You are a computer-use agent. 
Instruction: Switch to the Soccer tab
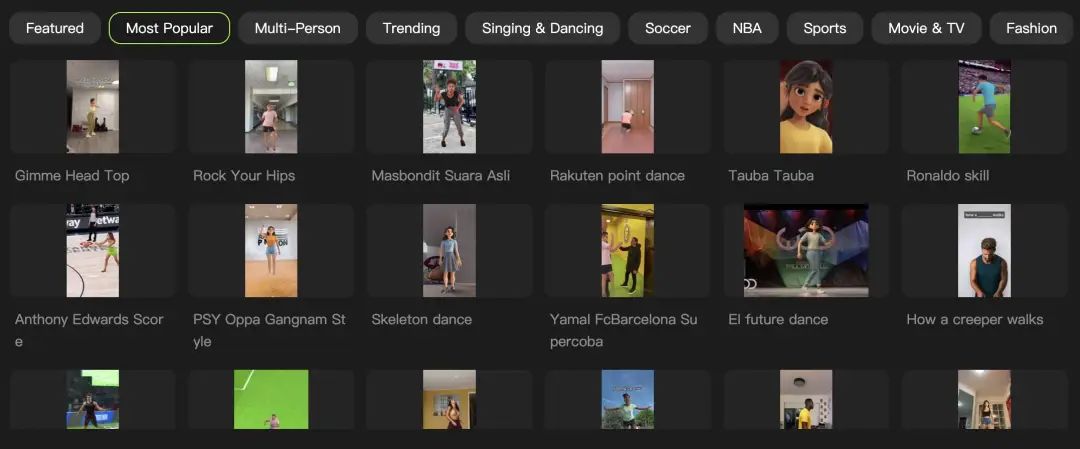click(667, 28)
